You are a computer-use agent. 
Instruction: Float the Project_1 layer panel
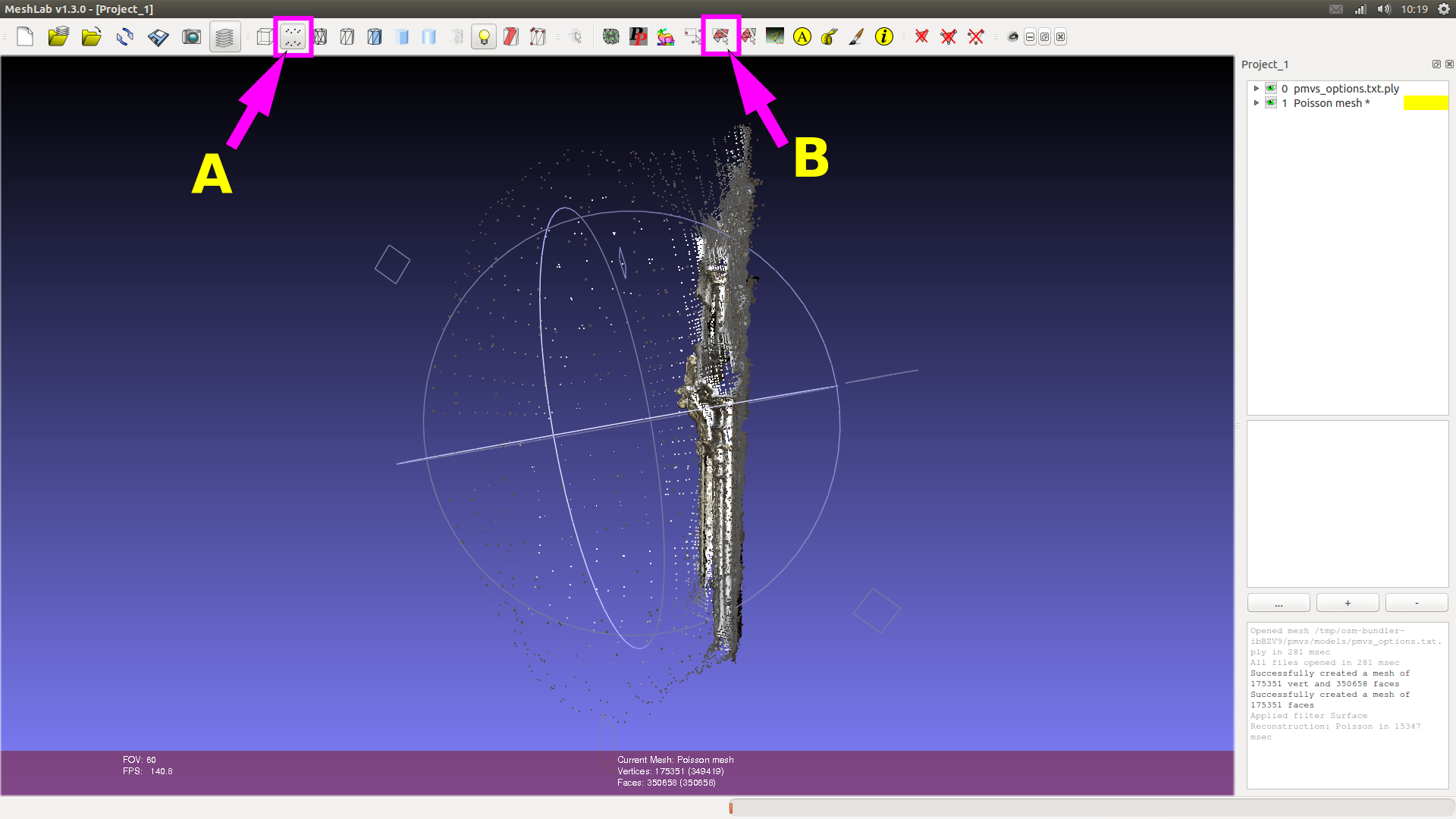pyautogui.click(x=1436, y=64)
